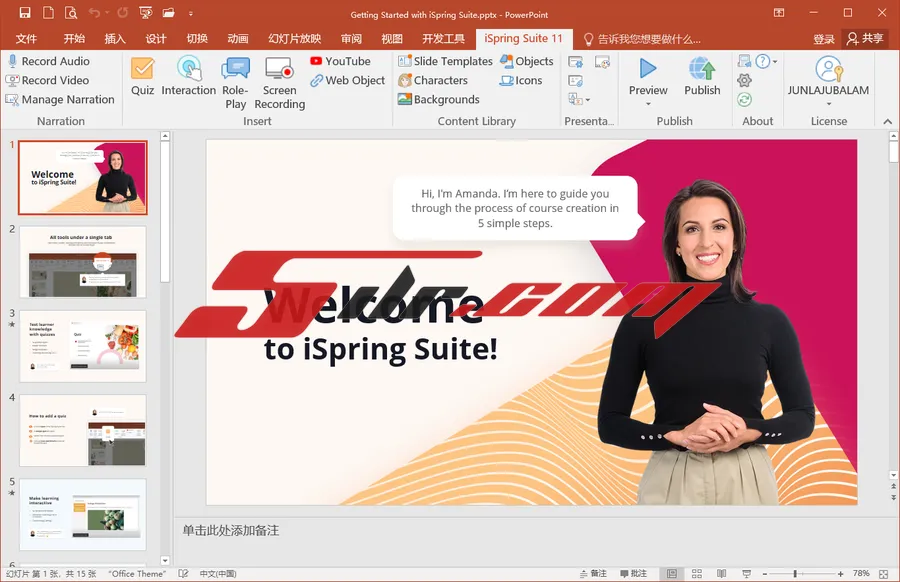Open the Objects library
The image size is (900, 582).
527,61
